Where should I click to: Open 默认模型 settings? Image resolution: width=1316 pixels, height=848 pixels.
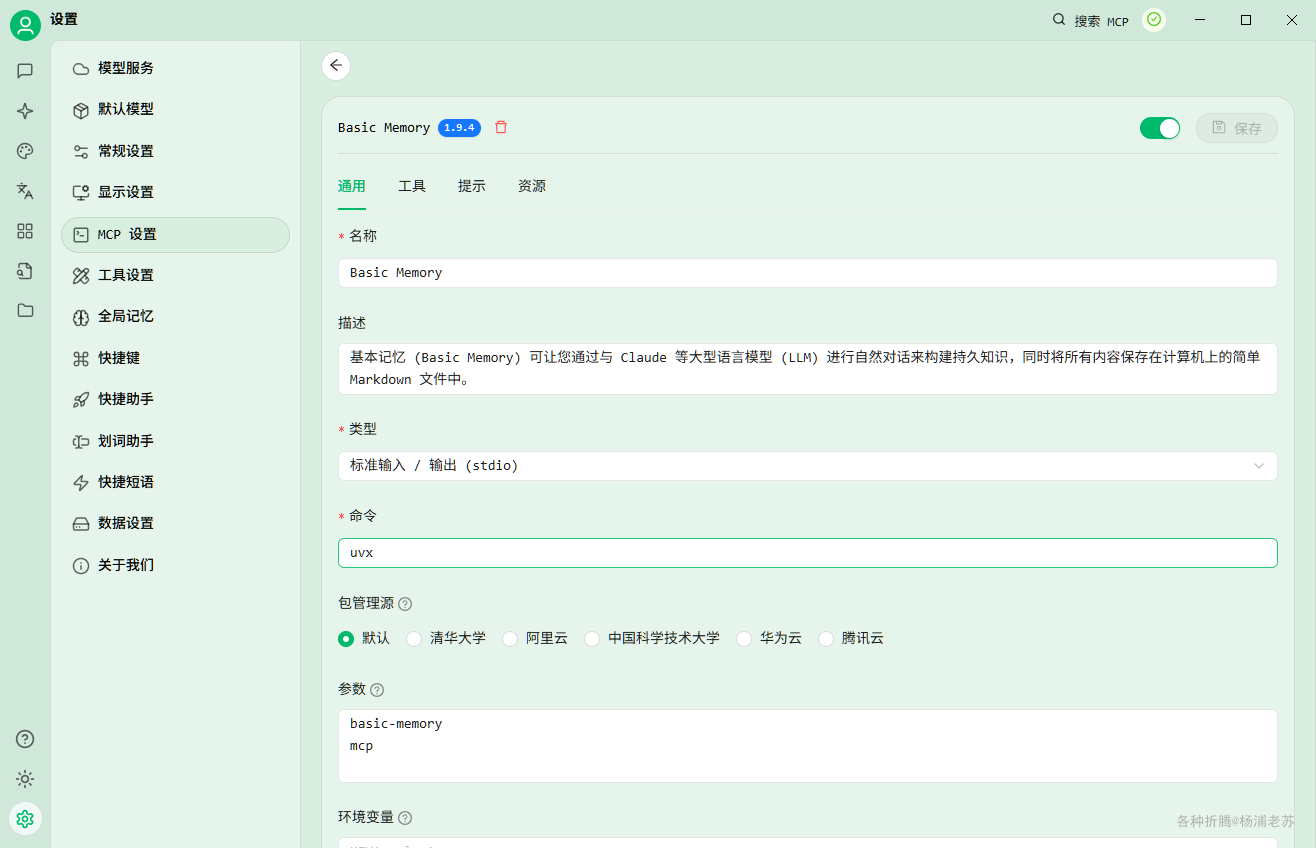pos(175,109)
